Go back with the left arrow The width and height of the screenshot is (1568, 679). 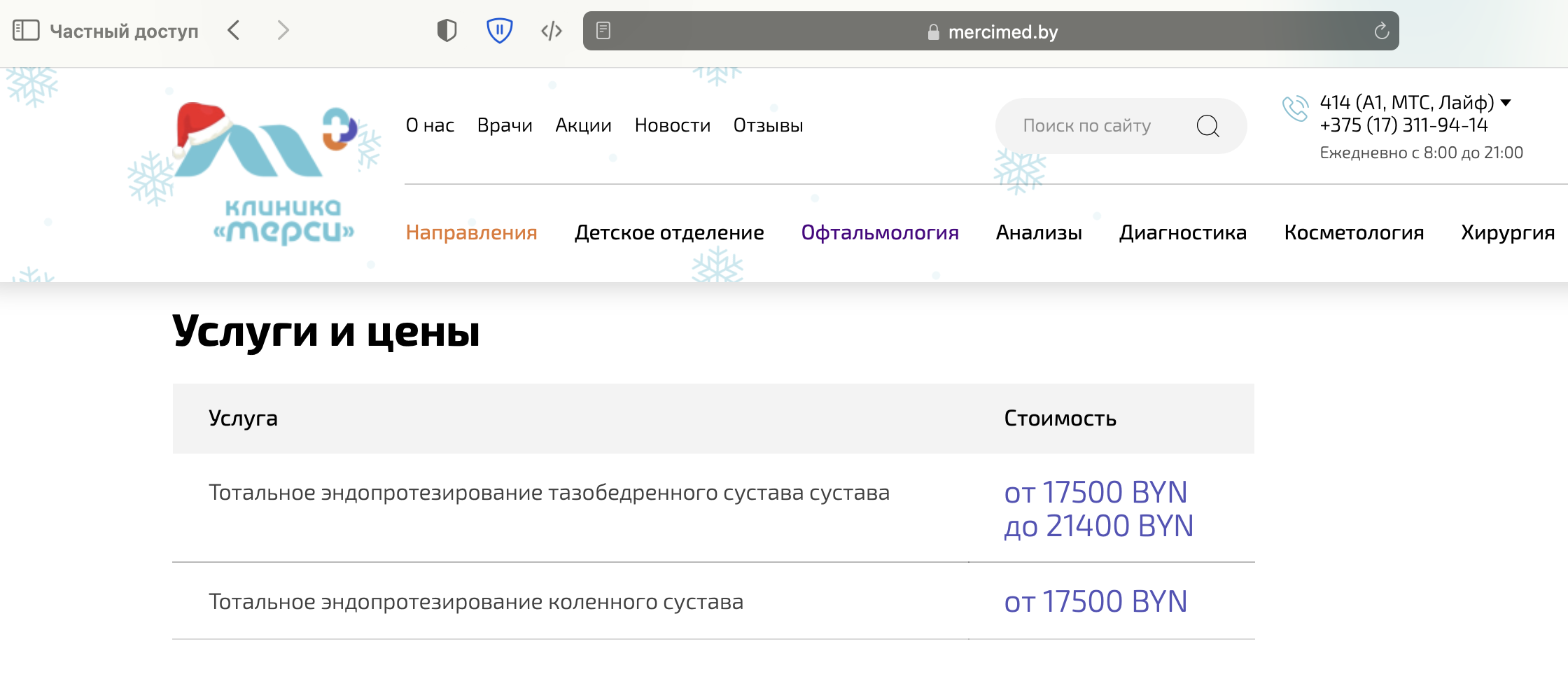click(x=234, y=31)
